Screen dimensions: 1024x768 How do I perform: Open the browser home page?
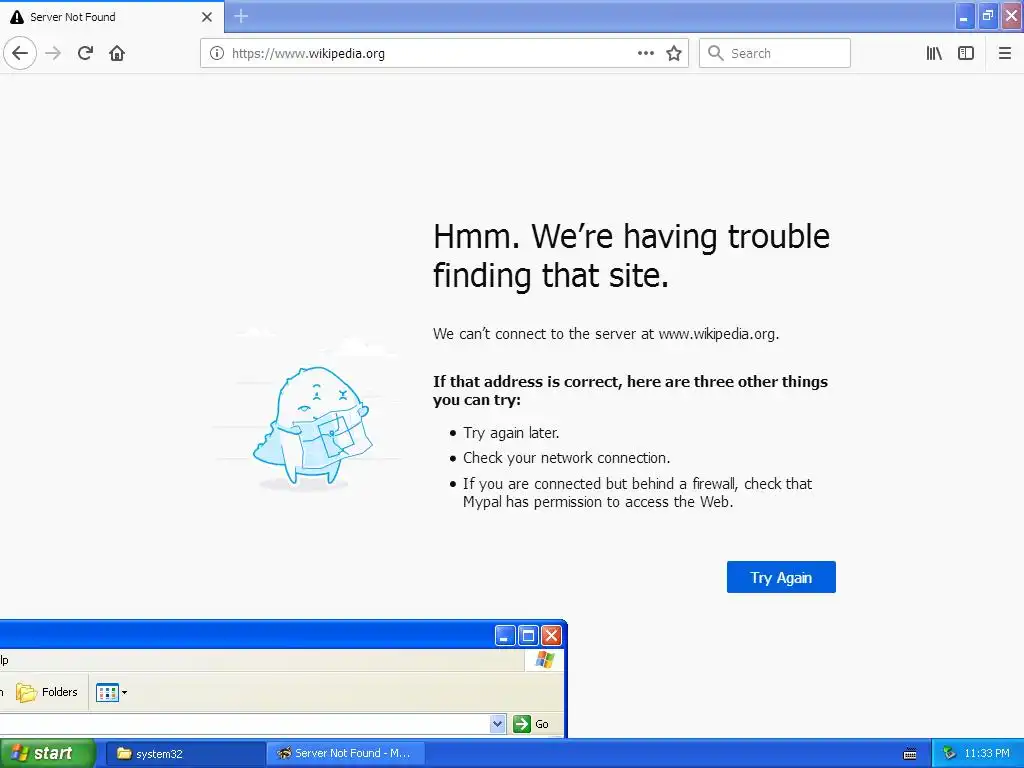(x=117, y=53)
